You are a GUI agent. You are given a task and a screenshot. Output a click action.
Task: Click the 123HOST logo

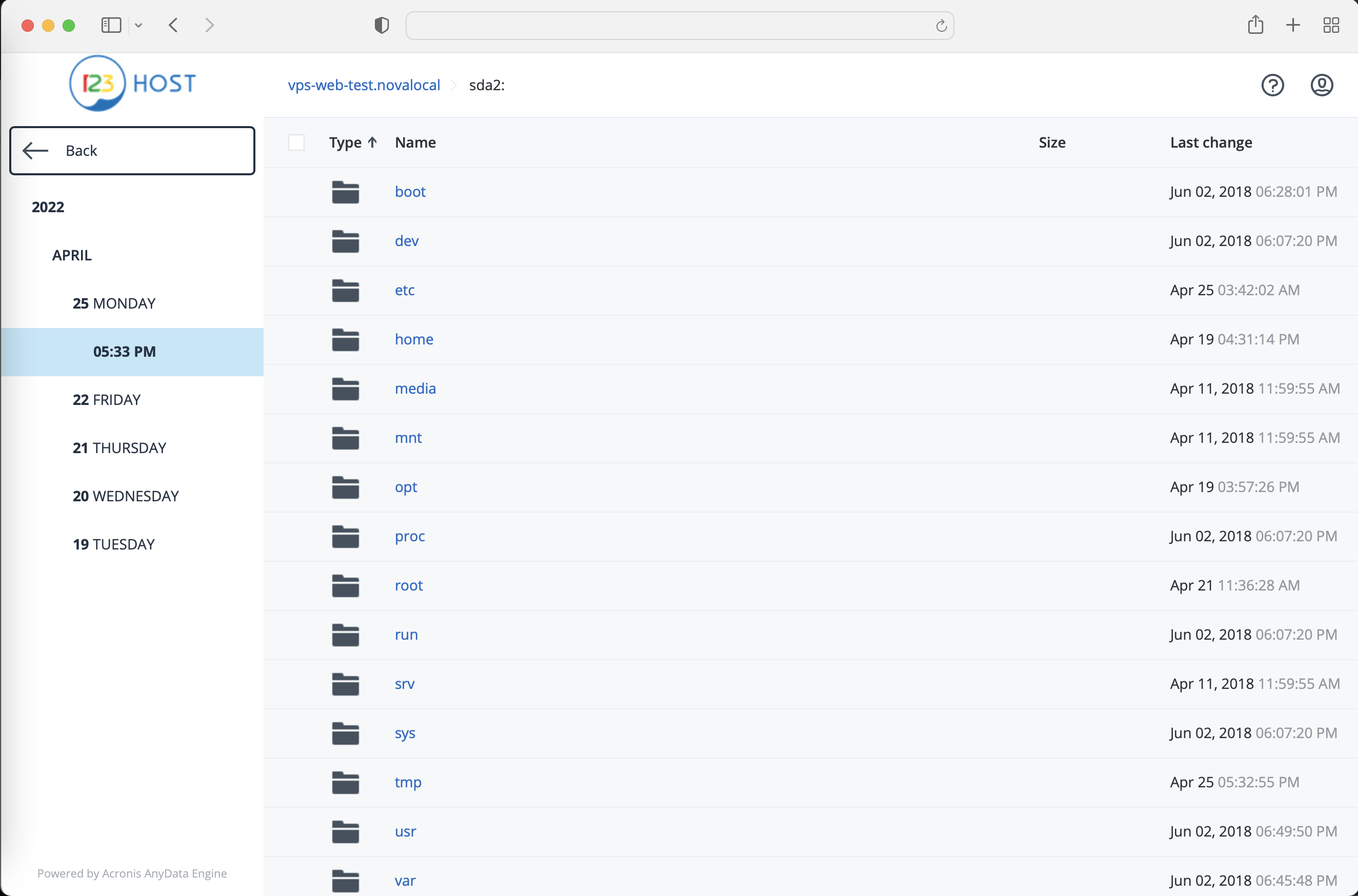(133, 84)
